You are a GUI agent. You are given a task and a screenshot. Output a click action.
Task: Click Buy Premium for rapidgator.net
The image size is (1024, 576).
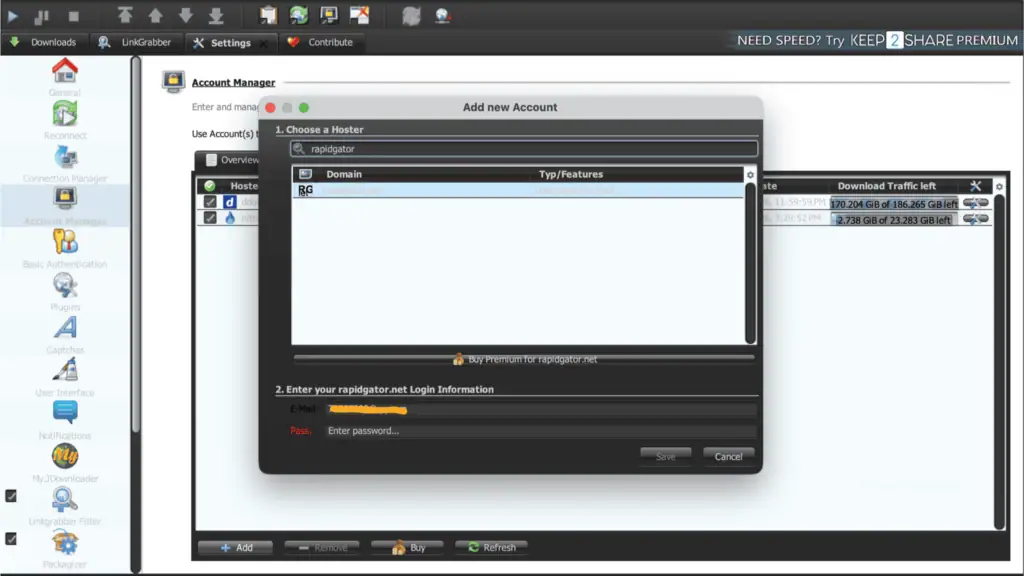[524, 359]
